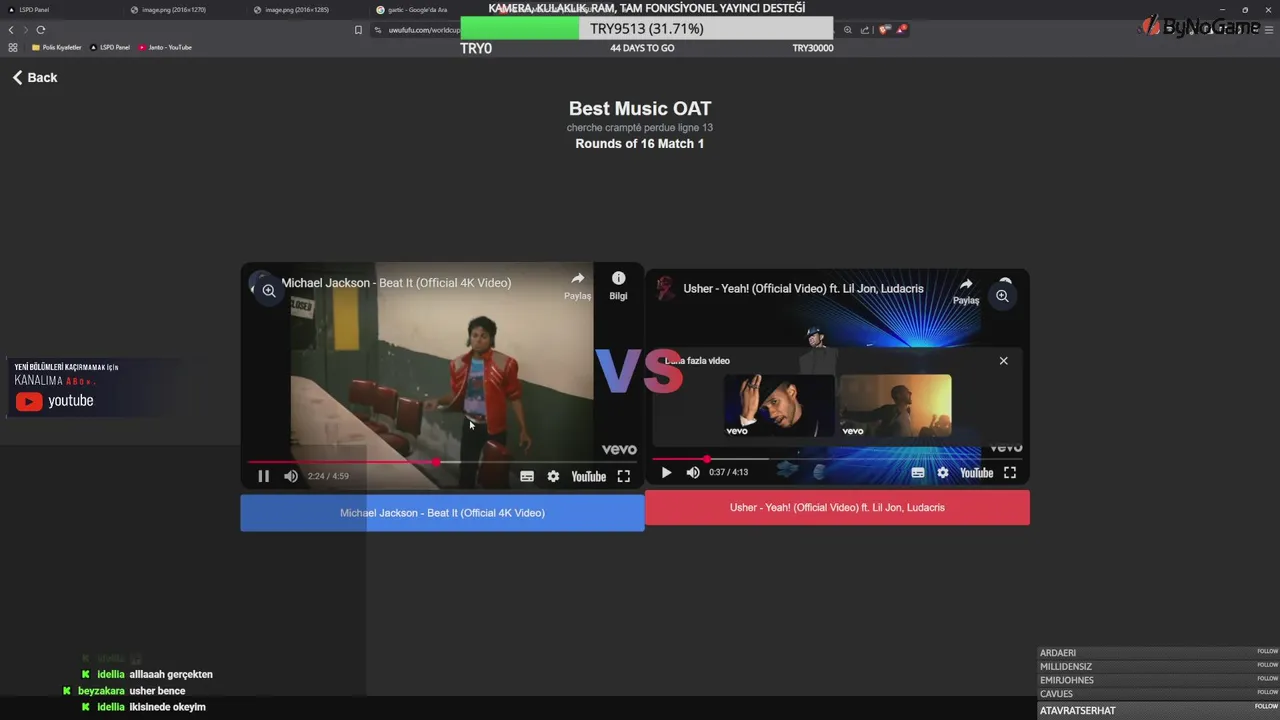Select idellia chat message 'ikisinede okeyim'
The height and width of the screenshot is (720, 1280).
point(167,707)
